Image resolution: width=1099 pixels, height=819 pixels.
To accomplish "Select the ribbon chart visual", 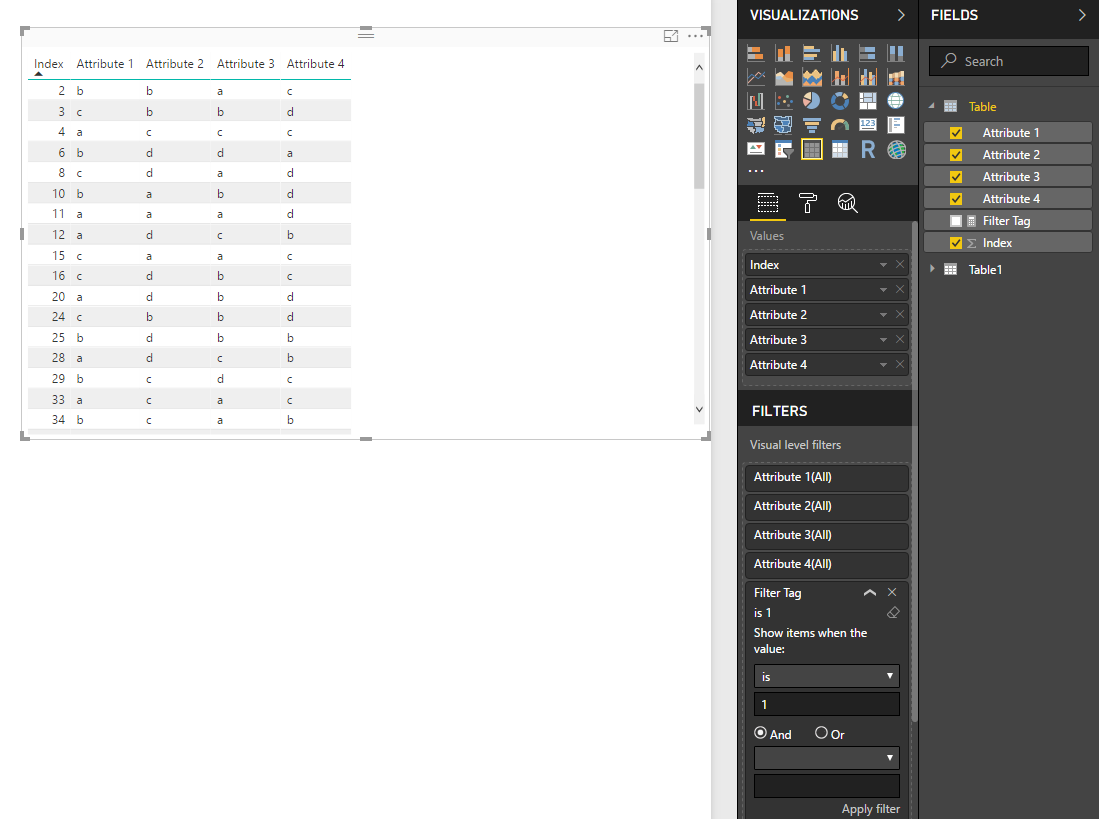I will (x=896, y=77).
